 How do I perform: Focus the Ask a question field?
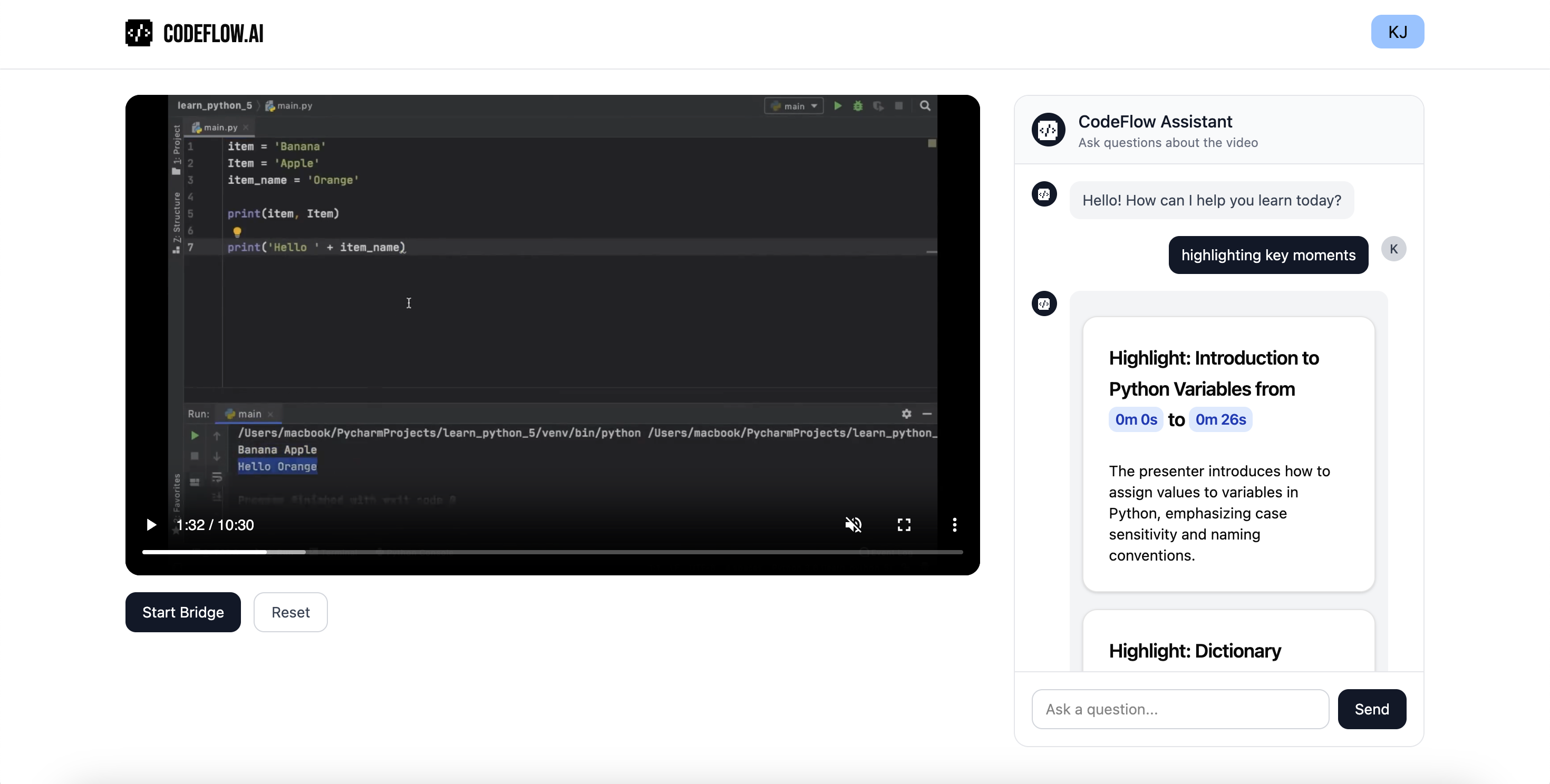pyautogui.click(x=1180, y=709)
